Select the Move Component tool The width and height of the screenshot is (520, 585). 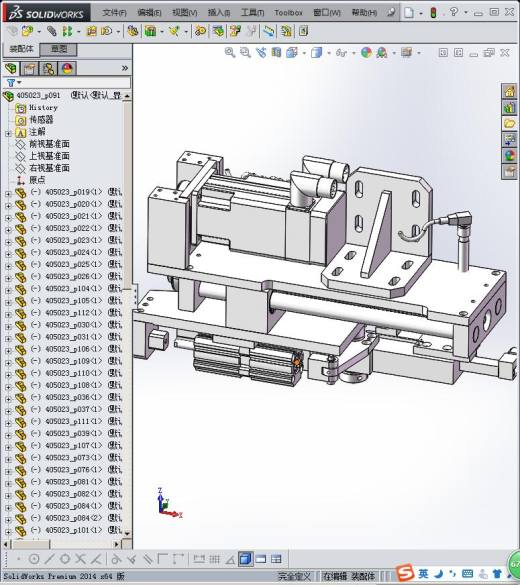[x=106, y=31]
